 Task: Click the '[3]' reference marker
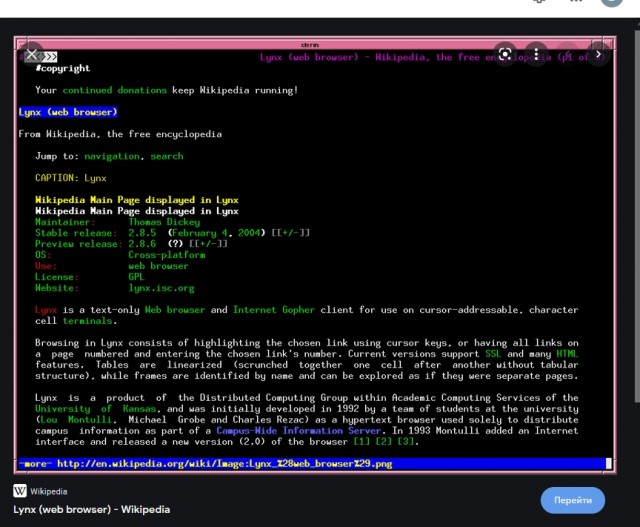[405, 442]
